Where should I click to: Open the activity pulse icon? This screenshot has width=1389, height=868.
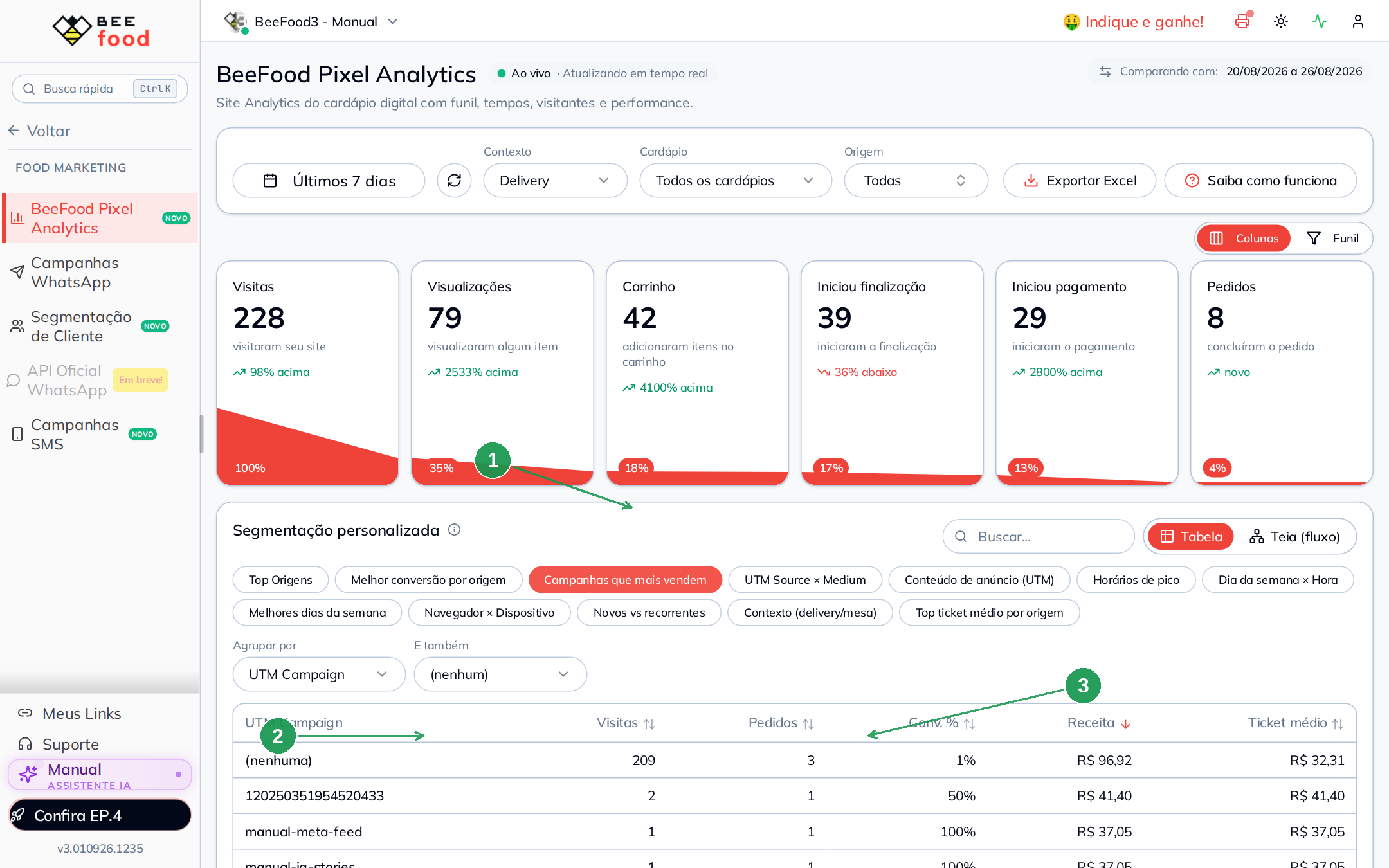1320,21
